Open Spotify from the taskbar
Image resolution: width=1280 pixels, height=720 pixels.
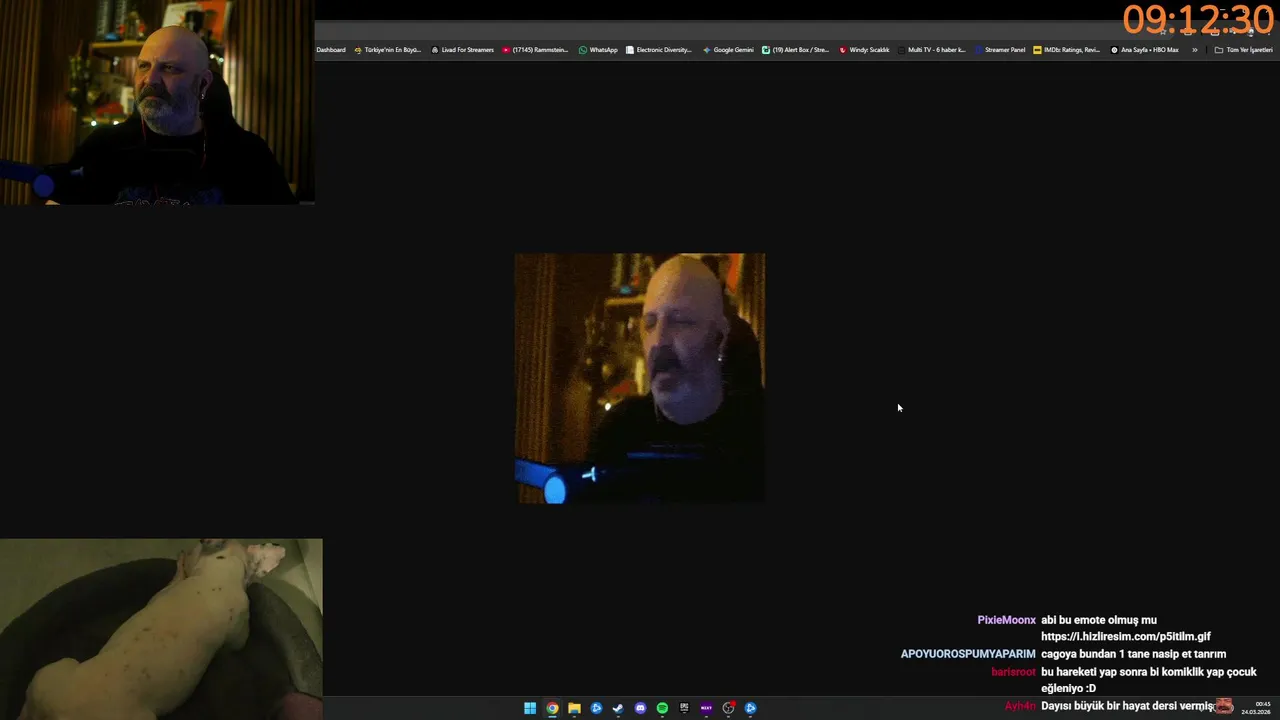662,708
